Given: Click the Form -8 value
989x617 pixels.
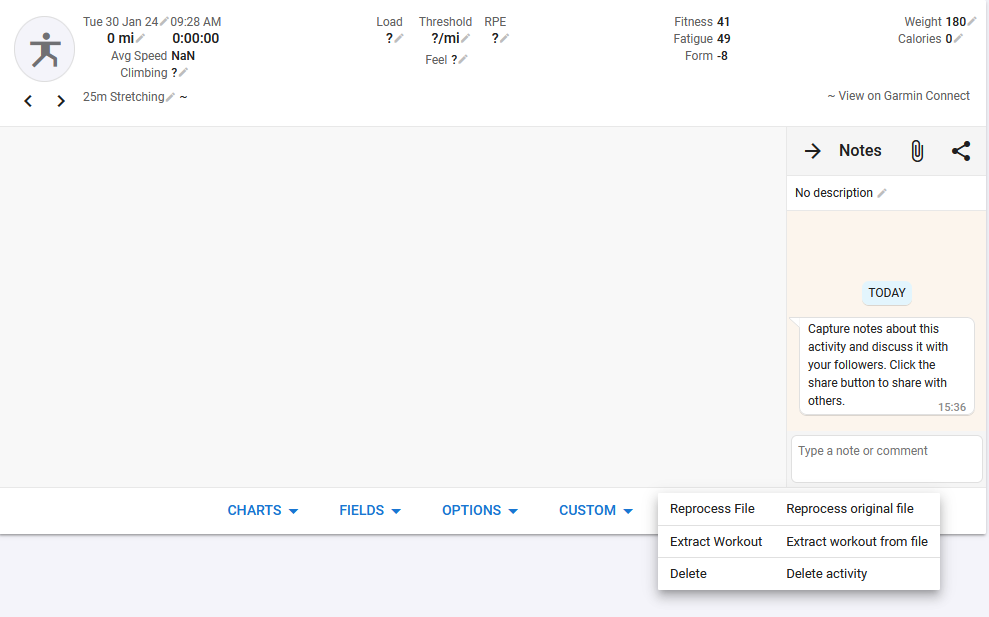Looking at the screenshot, I should (x=722, y=56).
